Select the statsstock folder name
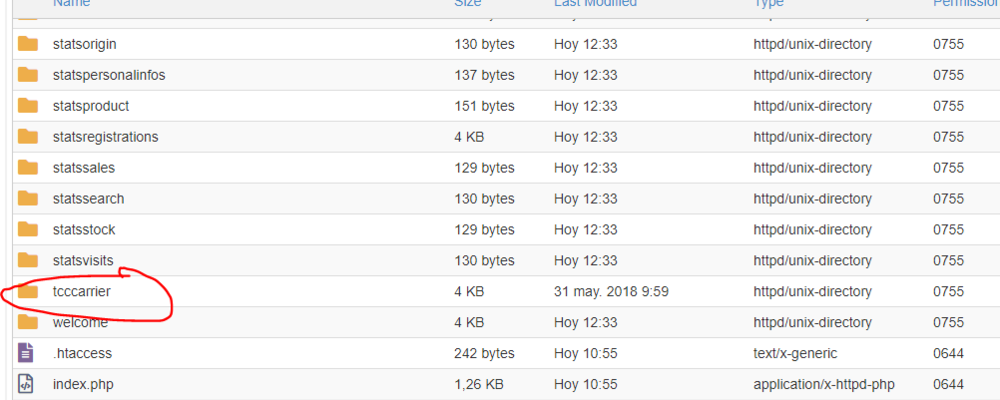Image resolution: width=1000 pixels, height=400 pixels. click(x=84, y=230)
